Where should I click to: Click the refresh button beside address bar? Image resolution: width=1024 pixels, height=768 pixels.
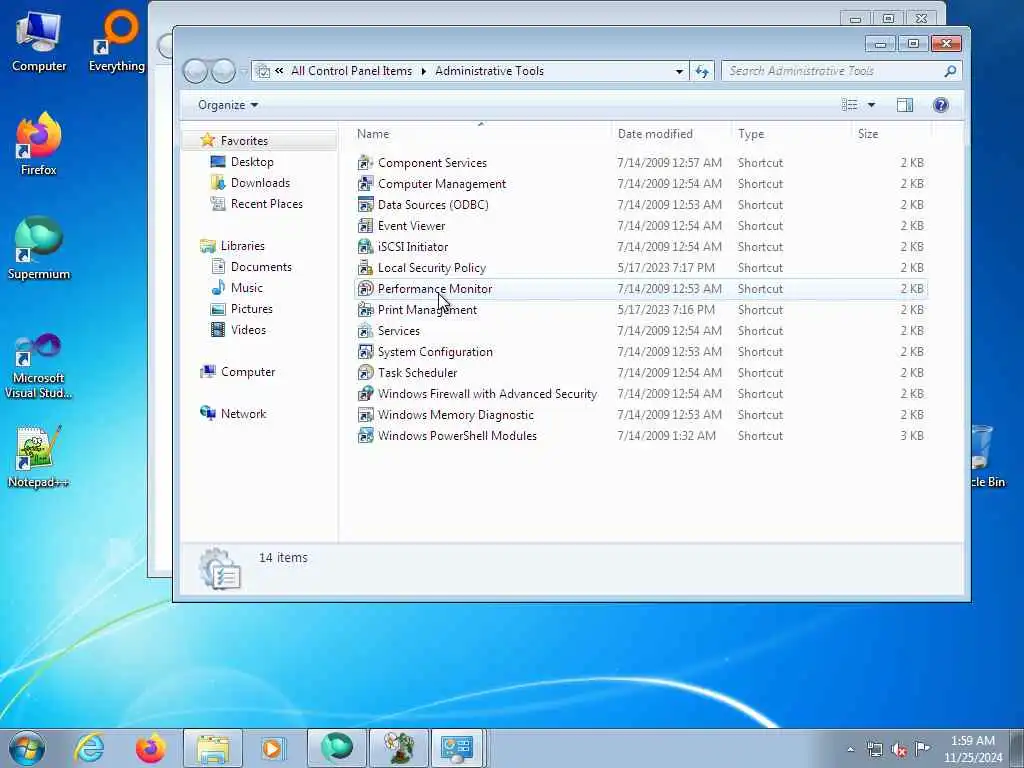[x=702, y=71]
